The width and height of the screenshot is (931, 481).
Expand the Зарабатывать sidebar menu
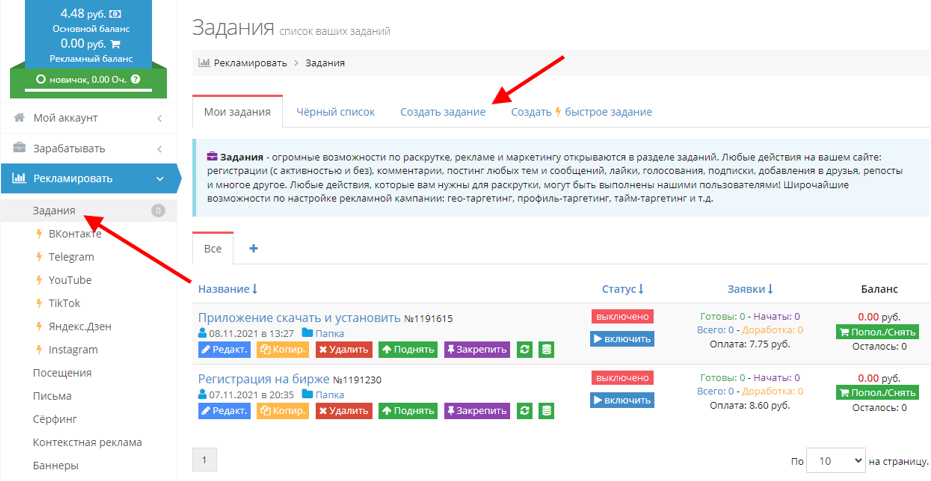[x=89, y=148]
